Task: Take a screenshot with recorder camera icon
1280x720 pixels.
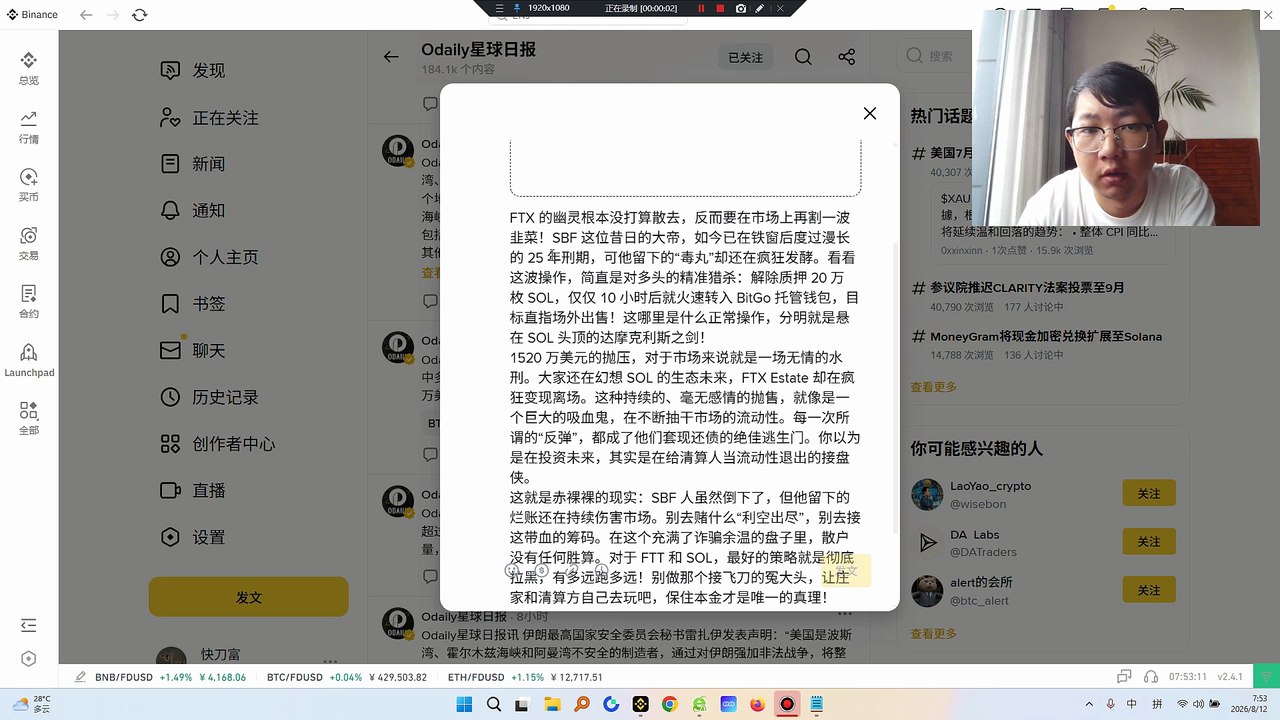Action: coord(740,8)
